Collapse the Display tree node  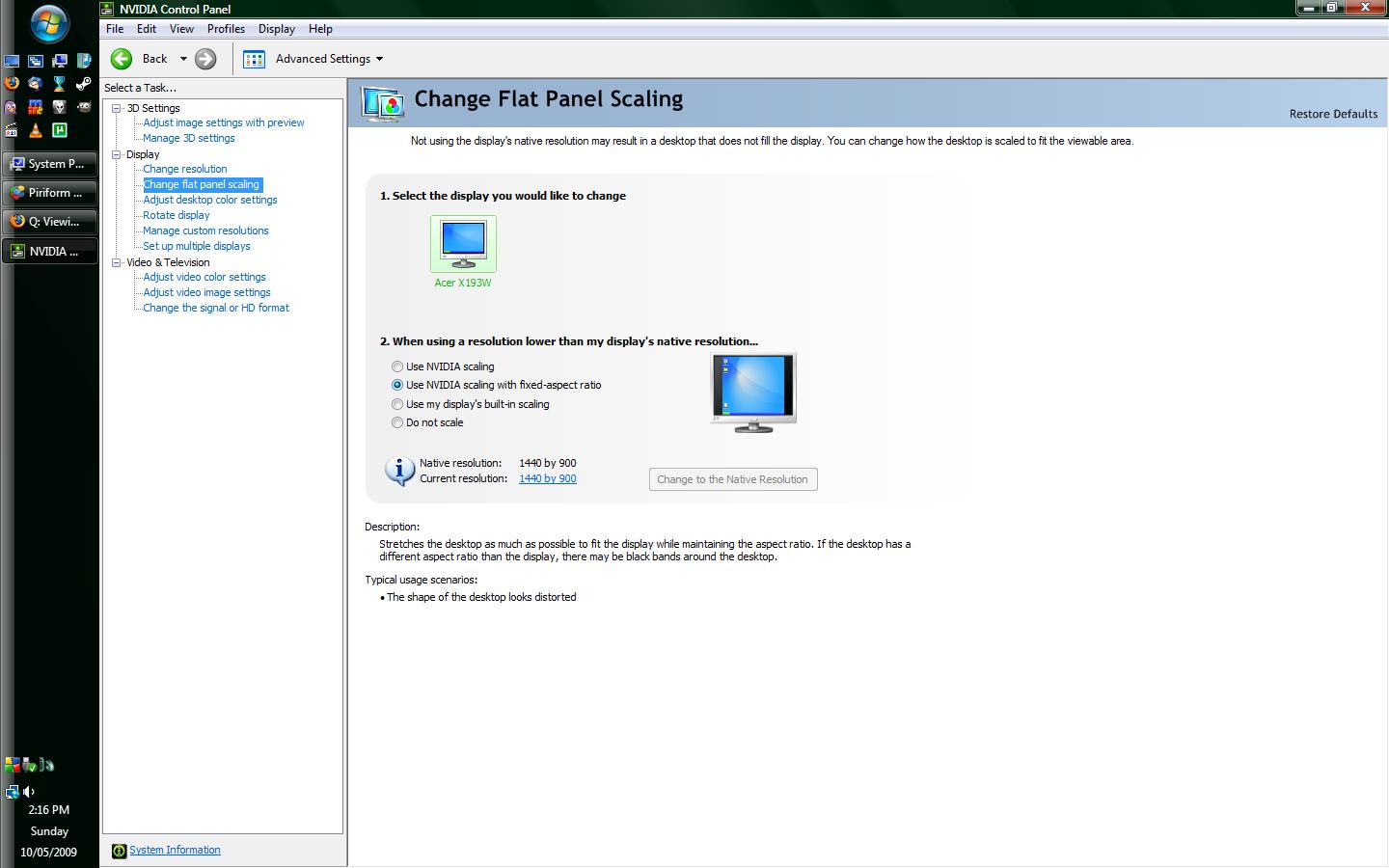tap(117, 154)
